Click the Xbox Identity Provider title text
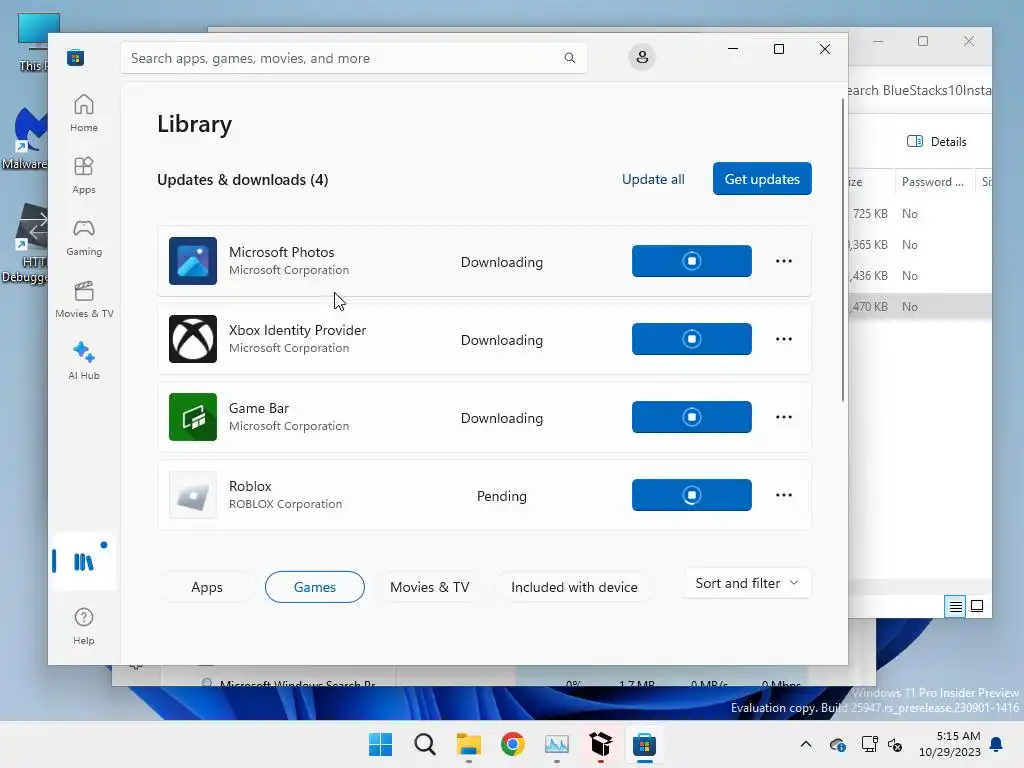 pos(297,330)
